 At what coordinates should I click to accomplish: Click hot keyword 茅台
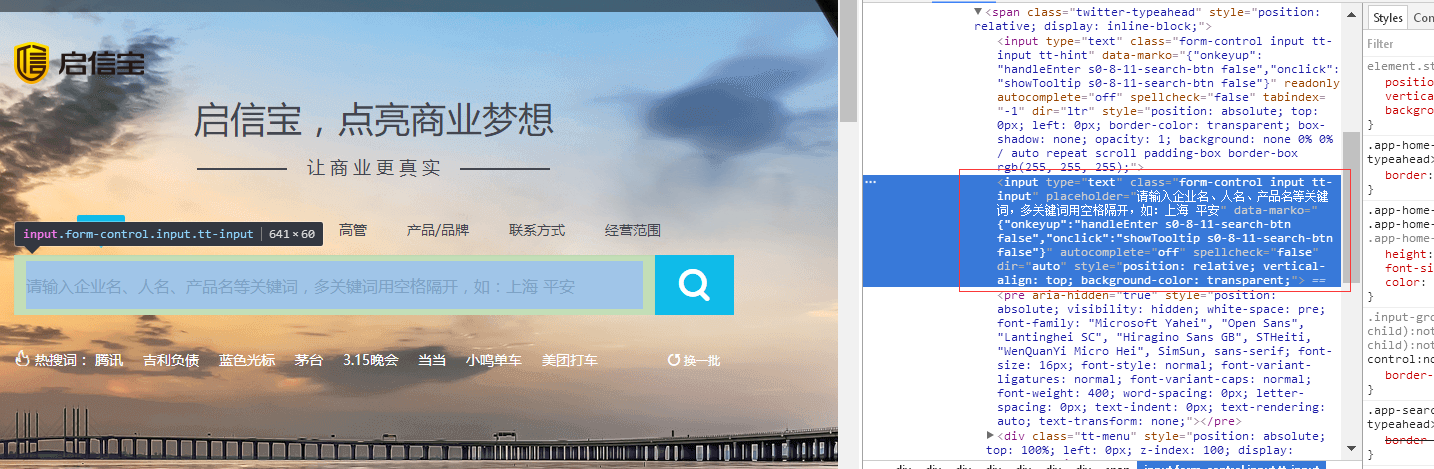coord(309,360)
